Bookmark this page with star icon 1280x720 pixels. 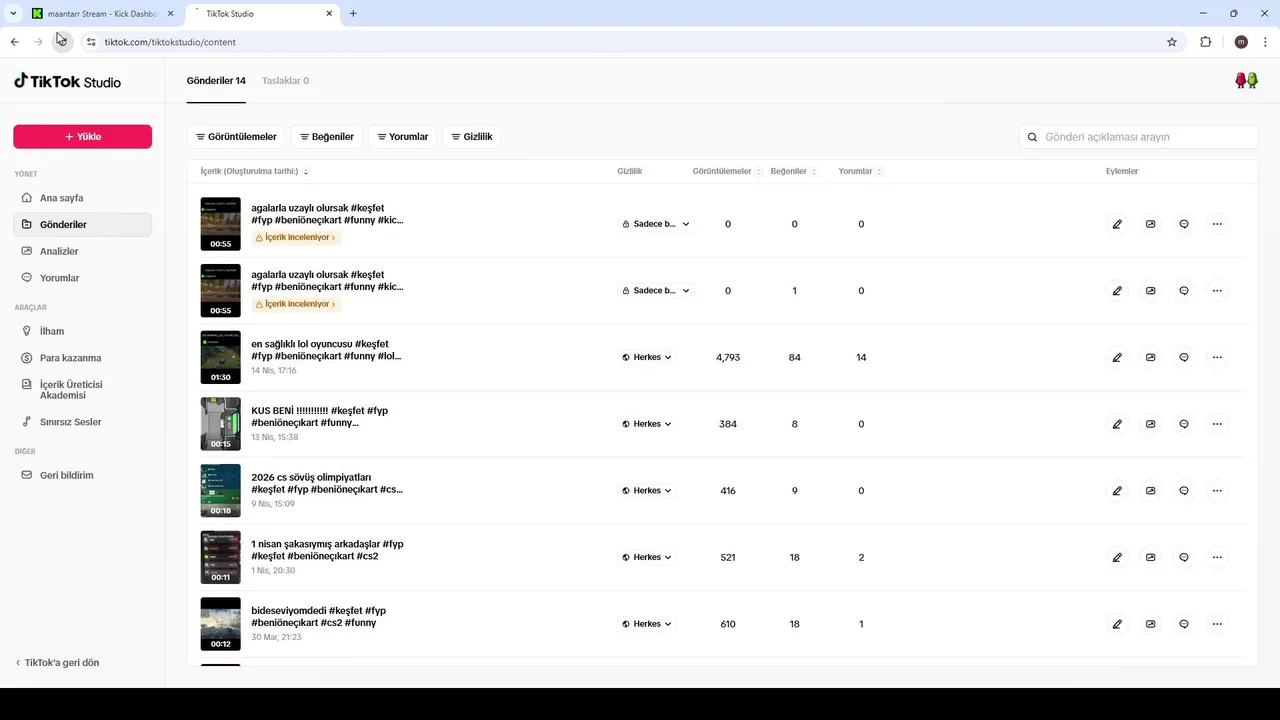point(1172,42)
